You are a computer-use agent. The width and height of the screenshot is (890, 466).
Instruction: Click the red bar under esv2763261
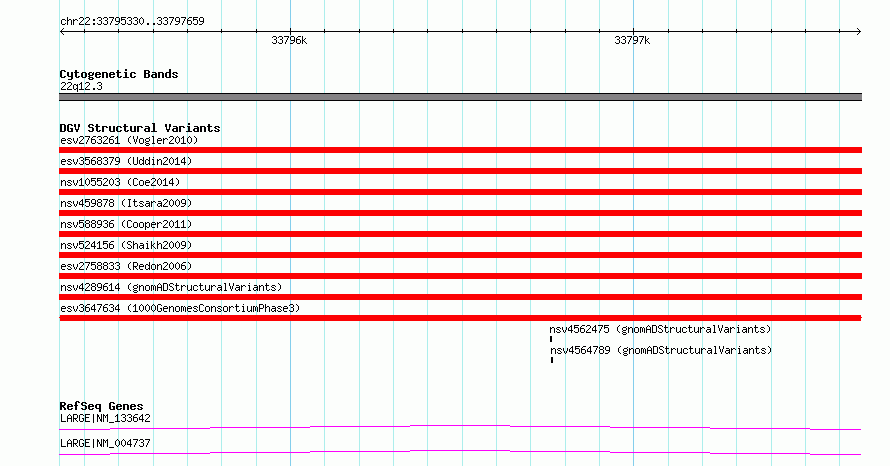tap(460, 150)
